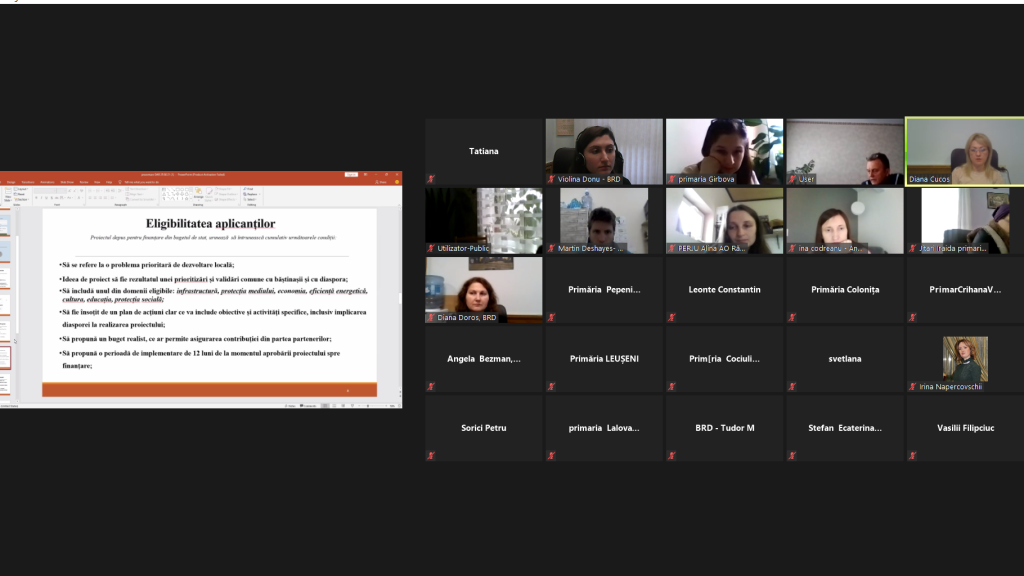Image resolution: width=1024 pixels, height=576 pixels.
Task: Click the Replace button in Editing group
Action: 251,194
